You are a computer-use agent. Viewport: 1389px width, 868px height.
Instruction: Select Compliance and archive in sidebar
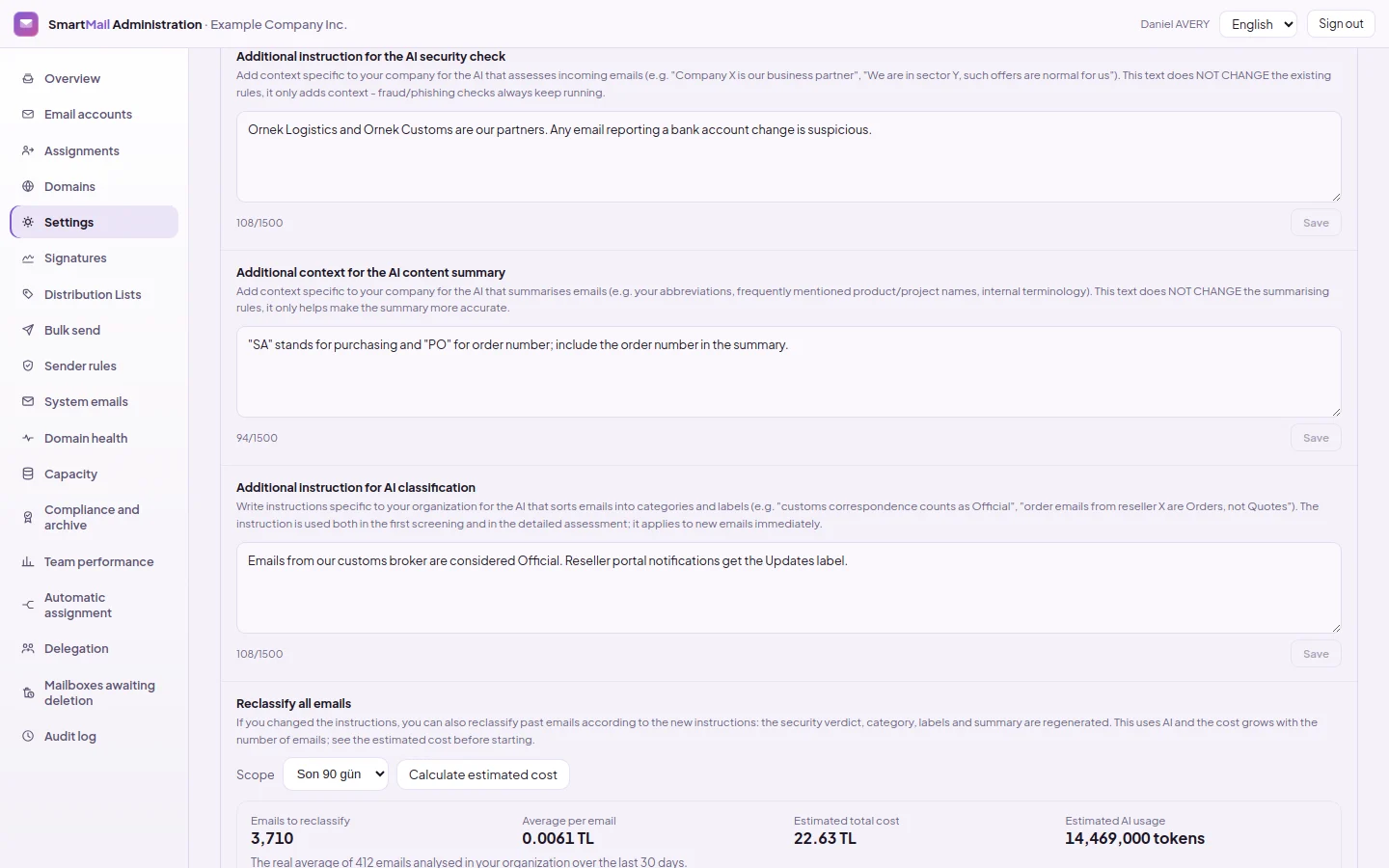pos(94,518)
